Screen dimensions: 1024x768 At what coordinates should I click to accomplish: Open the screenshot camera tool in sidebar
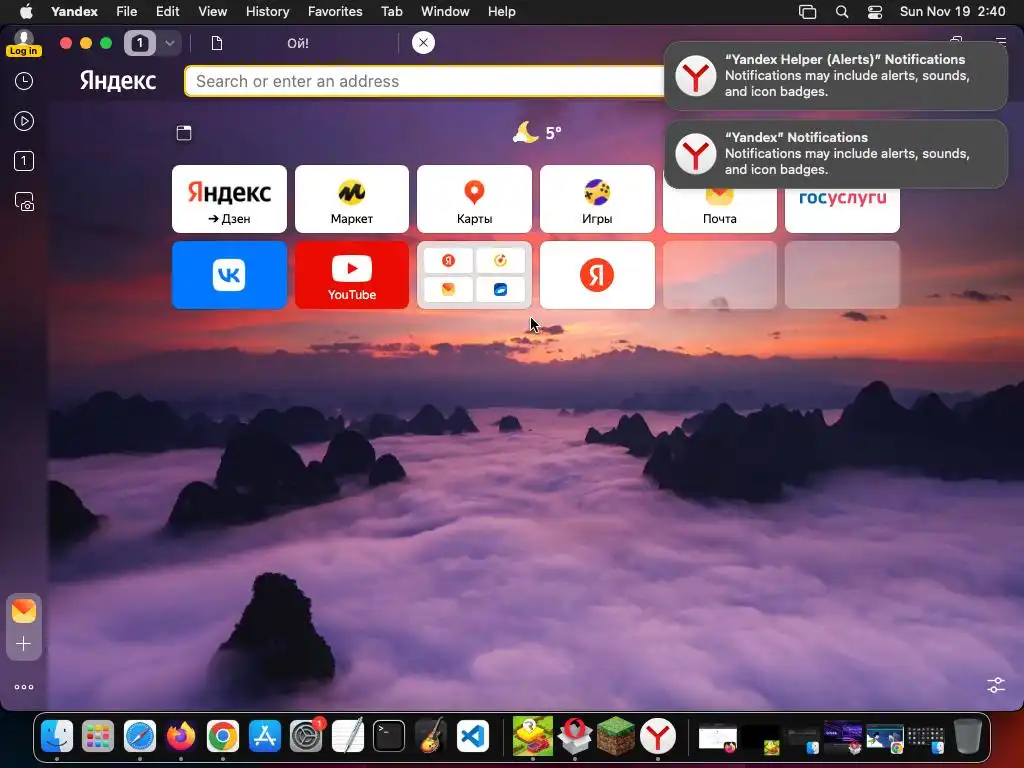[x=24, y=202]
